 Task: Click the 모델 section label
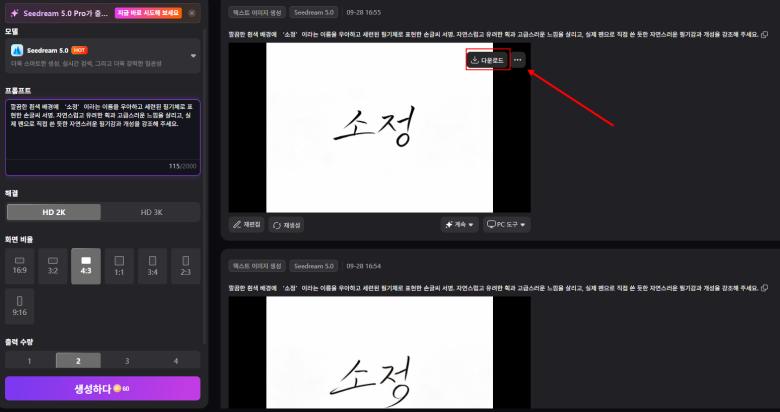point(11,31)
